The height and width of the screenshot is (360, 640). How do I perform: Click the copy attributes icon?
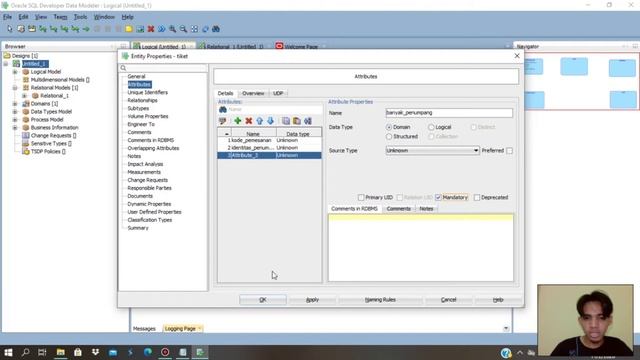(x=286, y=121)
